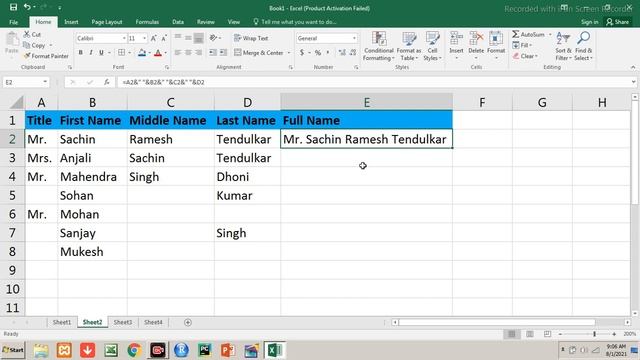
Task: Click the Undo arrow icon
Action: point(27,7)
